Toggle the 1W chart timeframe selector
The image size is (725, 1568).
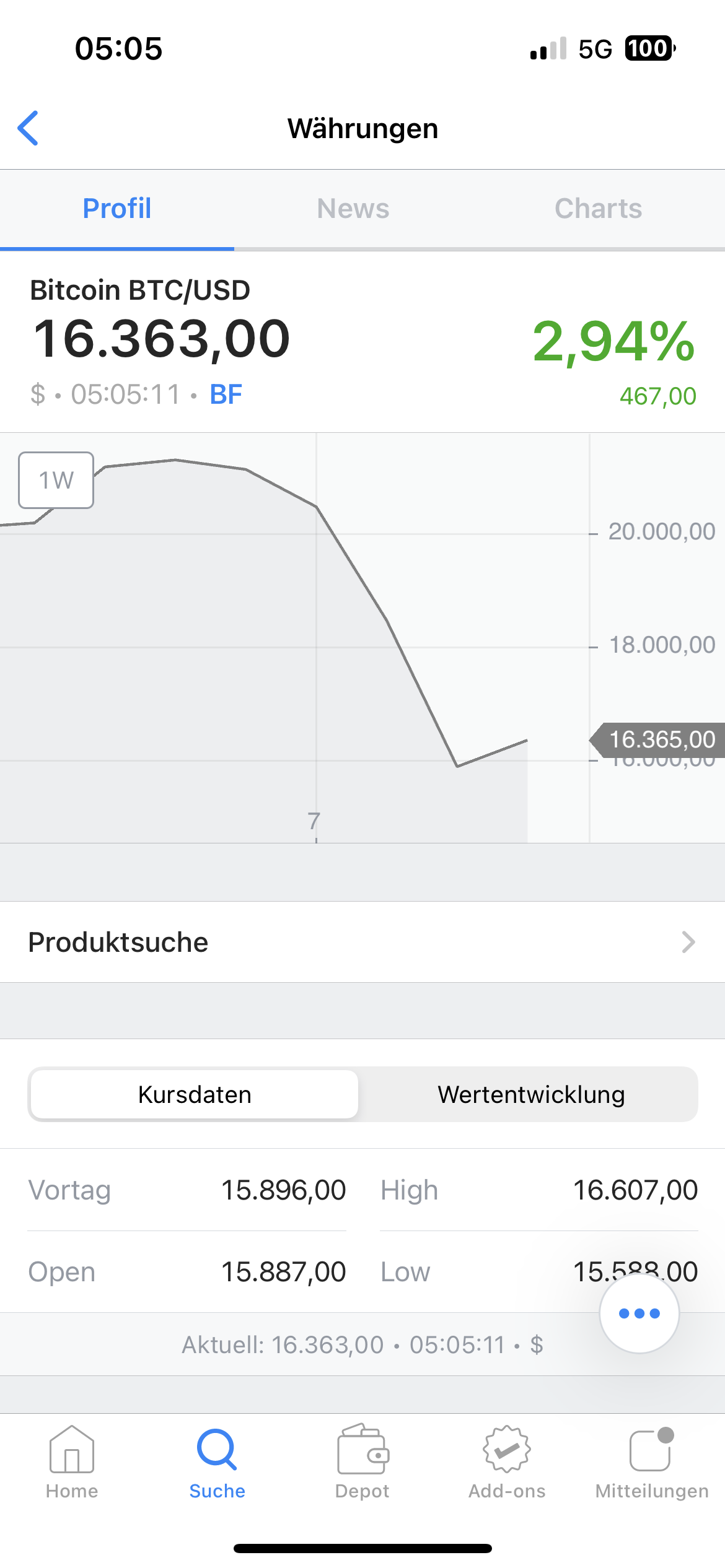(56, 480)
